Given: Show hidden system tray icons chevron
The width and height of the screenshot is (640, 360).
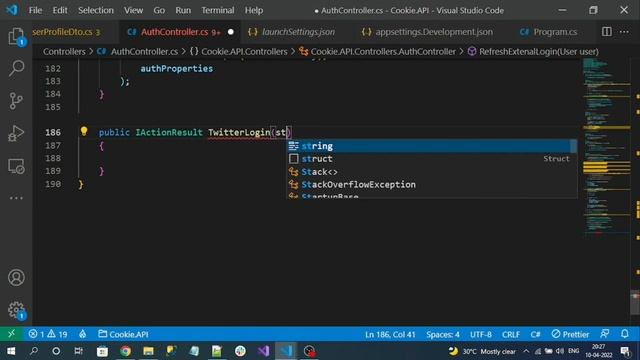Looking at the screenshot, I should pos(526,351).
